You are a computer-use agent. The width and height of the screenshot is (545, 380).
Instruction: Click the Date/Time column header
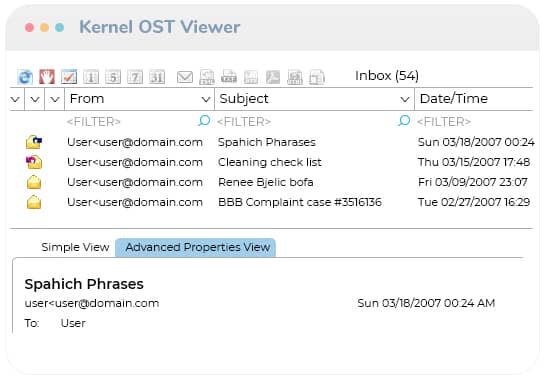pos(473,99)
